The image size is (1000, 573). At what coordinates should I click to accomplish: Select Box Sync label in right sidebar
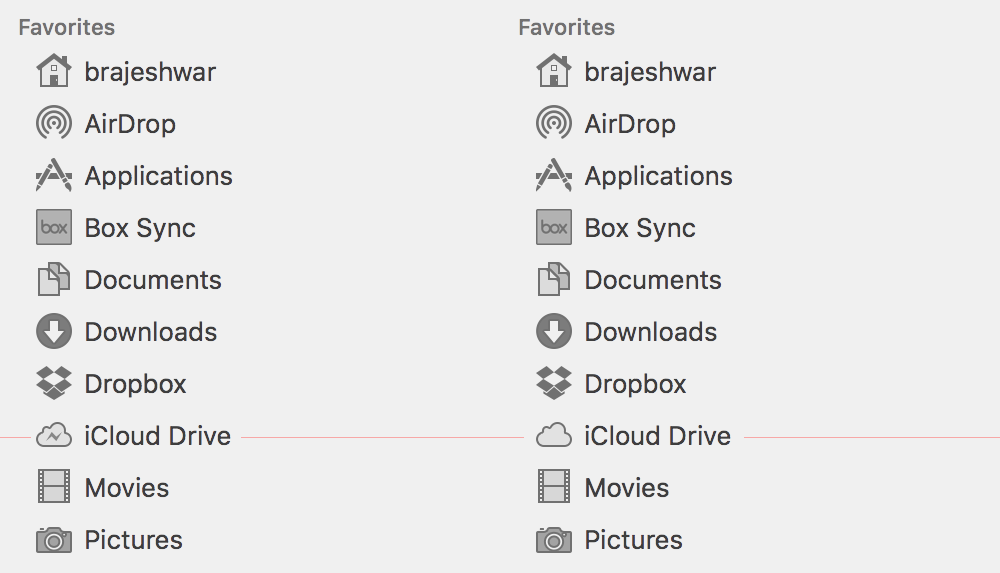pyautogui.click(x=640, y=228)
